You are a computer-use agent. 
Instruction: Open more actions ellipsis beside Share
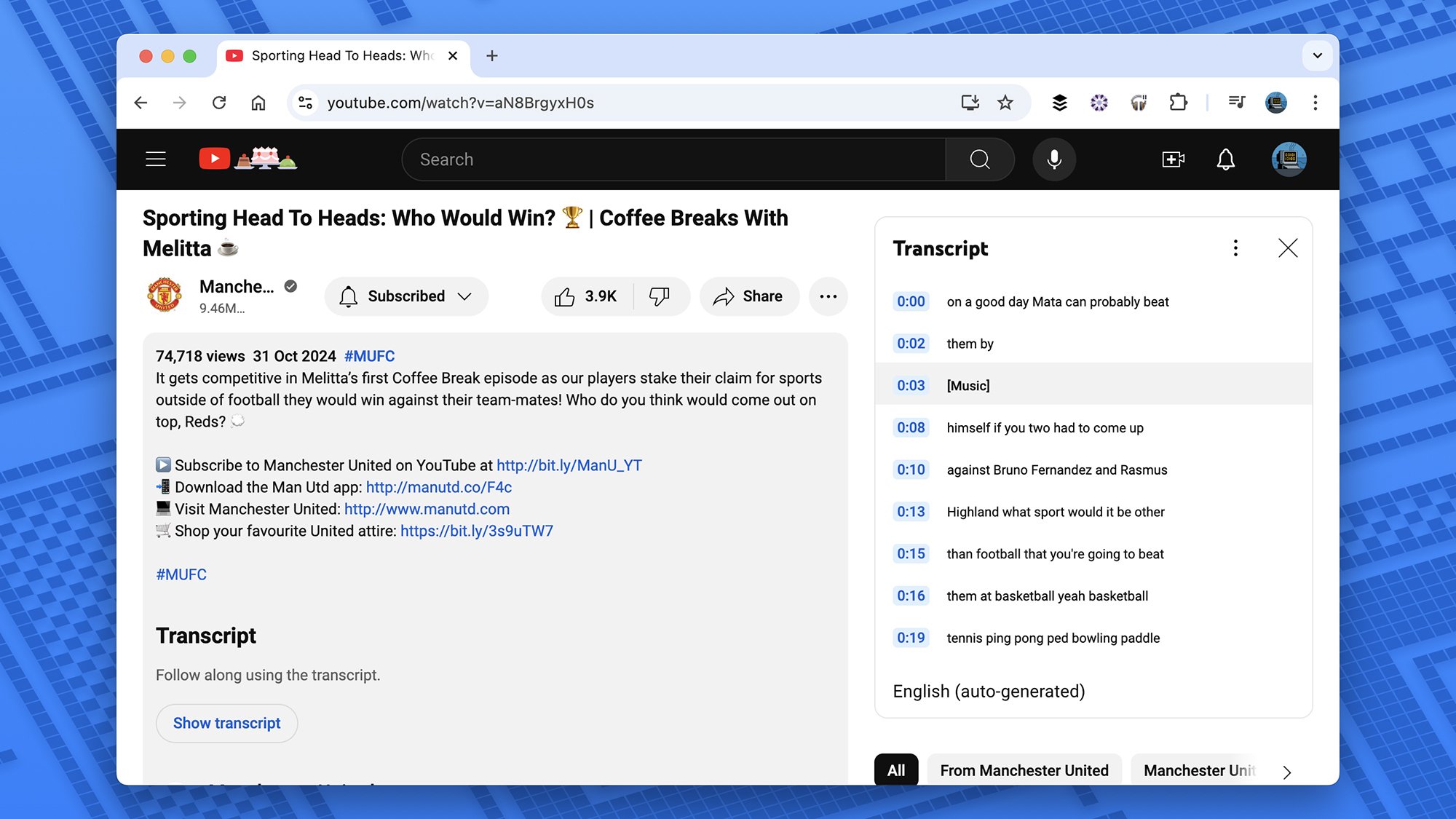tap(828, 296)
